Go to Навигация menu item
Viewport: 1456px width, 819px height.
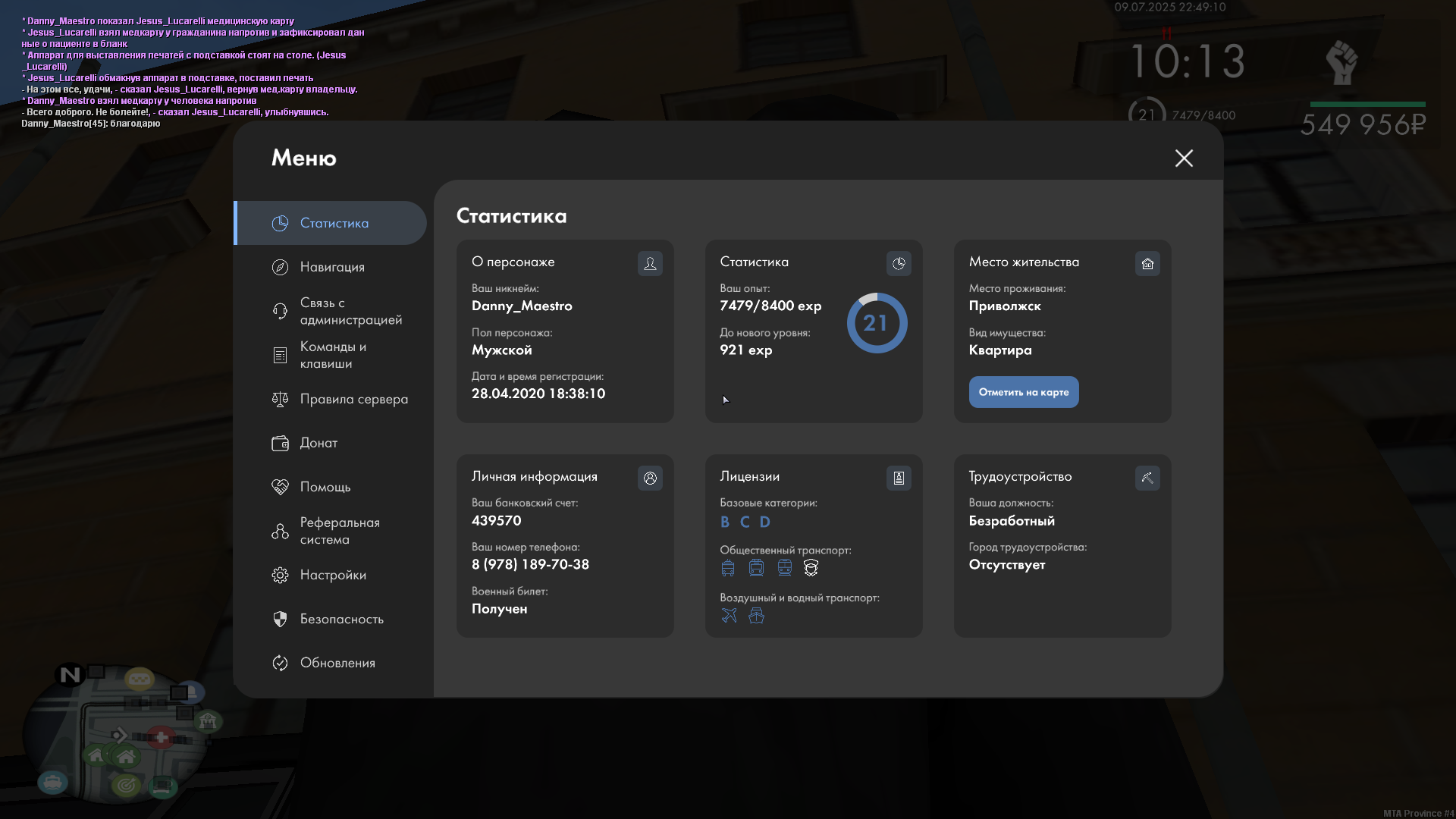click(x=331, y=267)
